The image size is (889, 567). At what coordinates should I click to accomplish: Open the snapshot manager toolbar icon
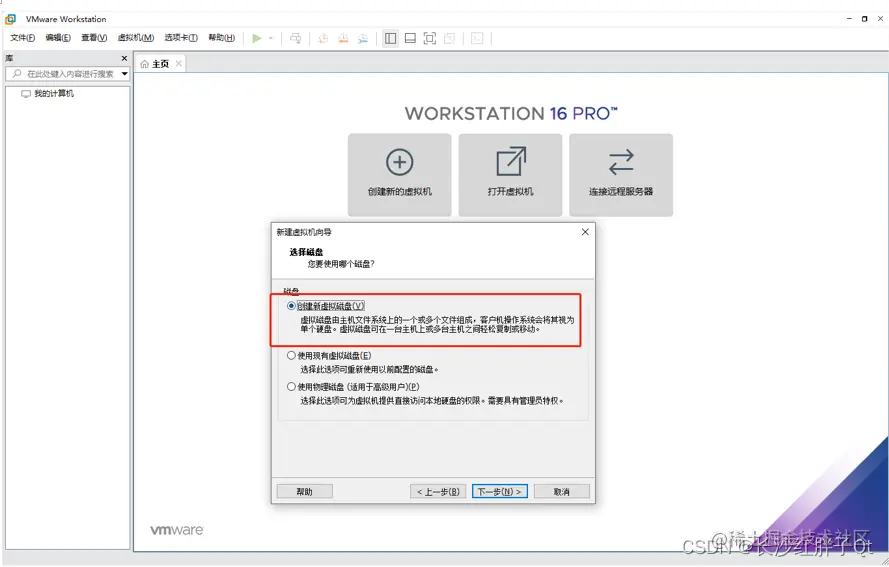[363, 38]
